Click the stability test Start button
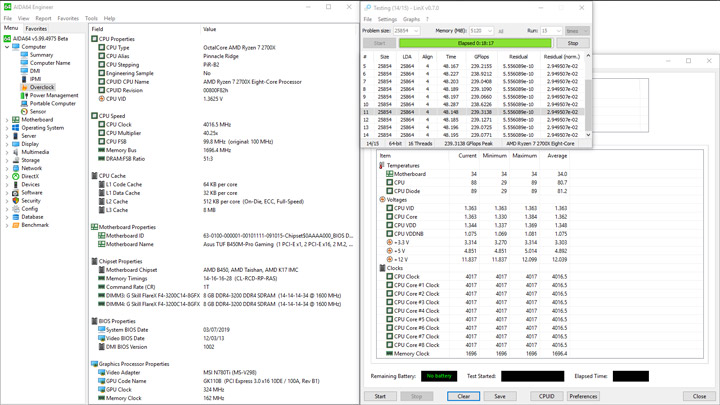Viewport: 720px width, 405px height. point(380,396)
